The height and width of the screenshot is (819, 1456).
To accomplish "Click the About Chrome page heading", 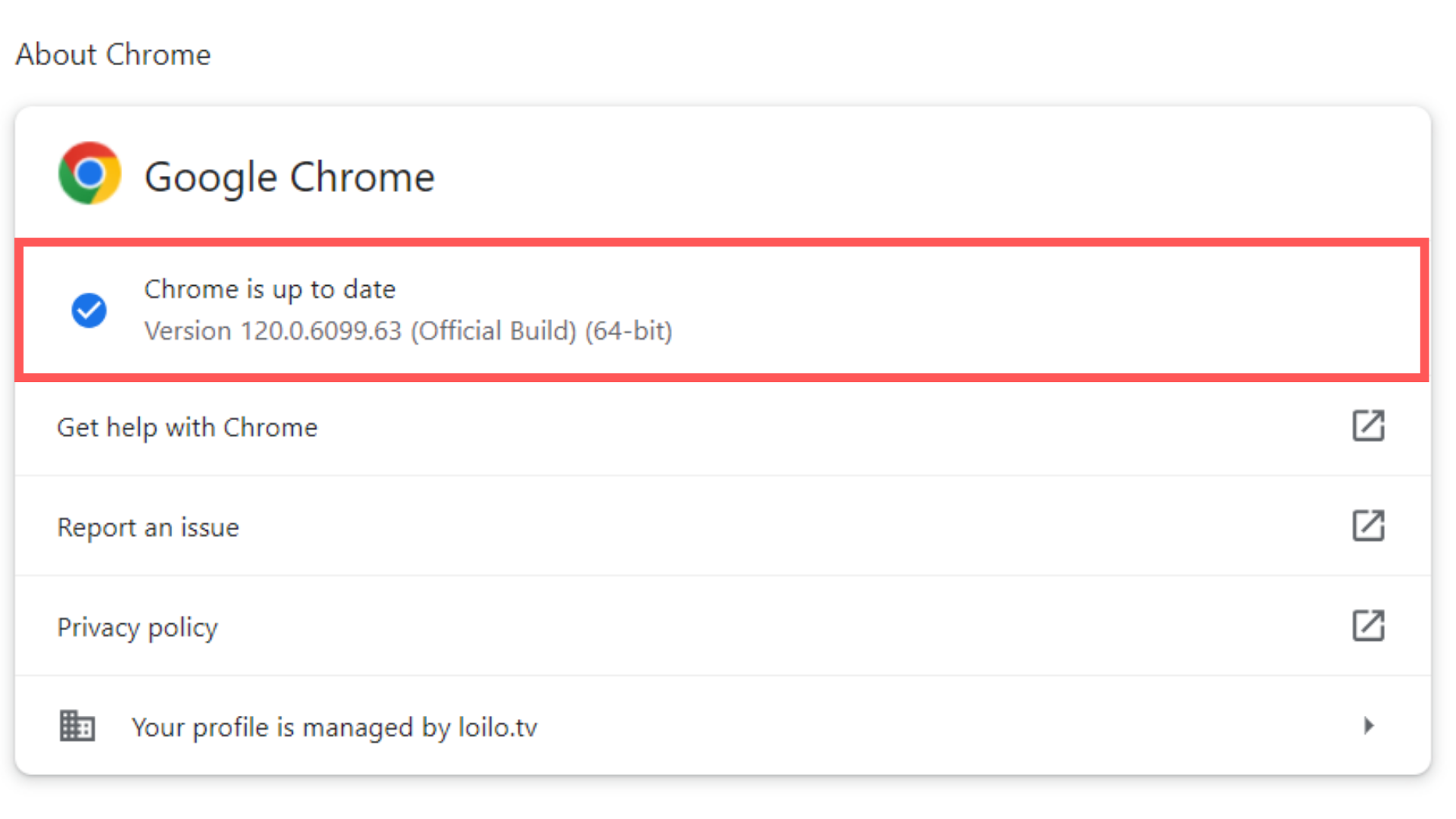I will (113, 55).
